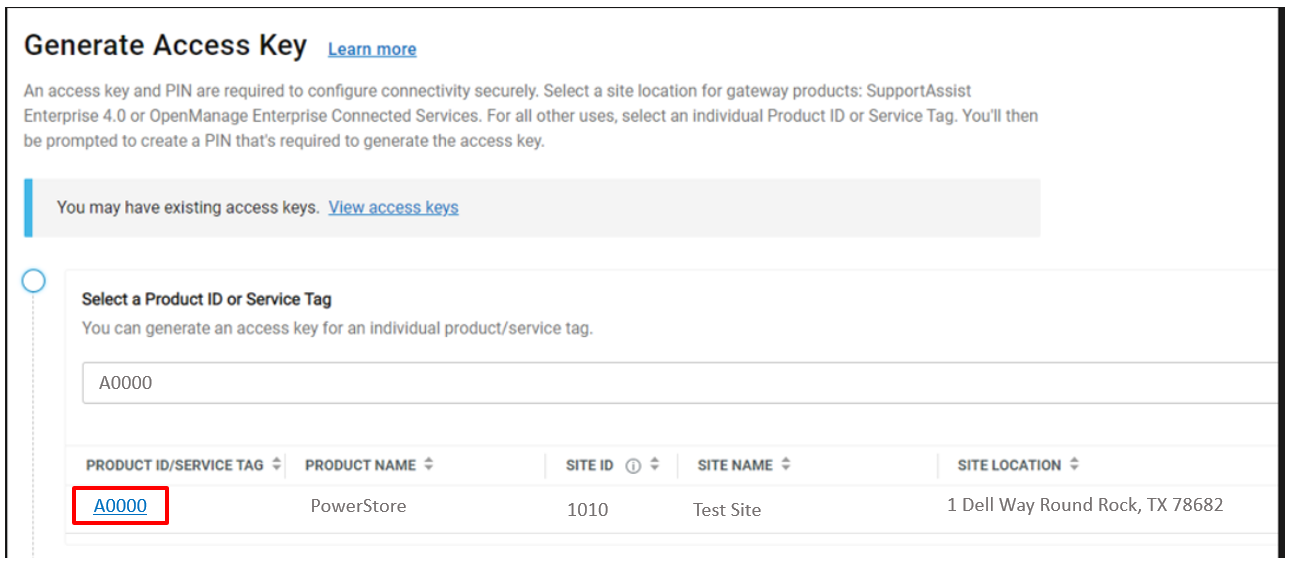This screenshot has height=566, width=1292.
Task: Sort by Product ID/Service Tag arrow icon
Action: point(276,465)
